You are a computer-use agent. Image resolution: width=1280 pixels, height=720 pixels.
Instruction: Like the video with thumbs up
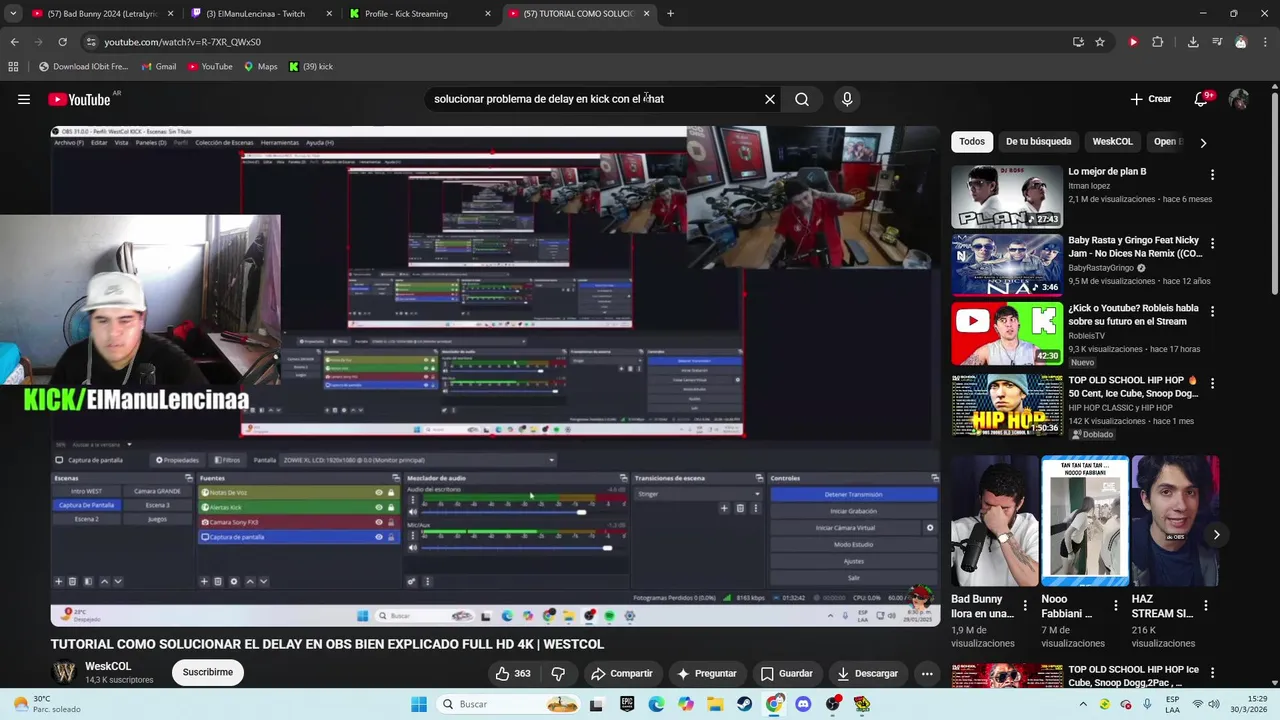[x=513, y=673]
